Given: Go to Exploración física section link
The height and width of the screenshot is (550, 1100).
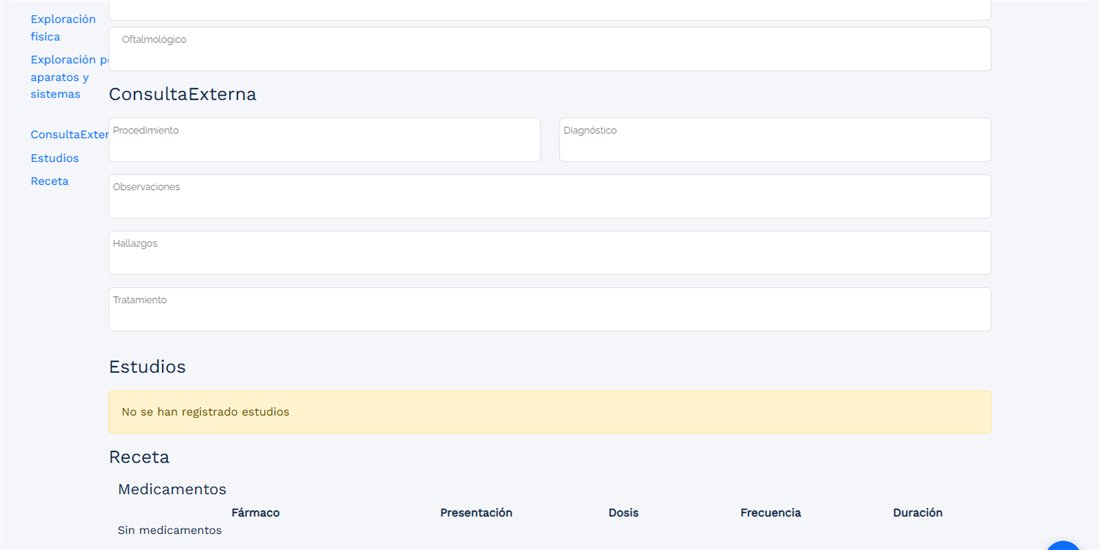Looking at the screenshot, I should pyautogui.click(x=63, y=28).
